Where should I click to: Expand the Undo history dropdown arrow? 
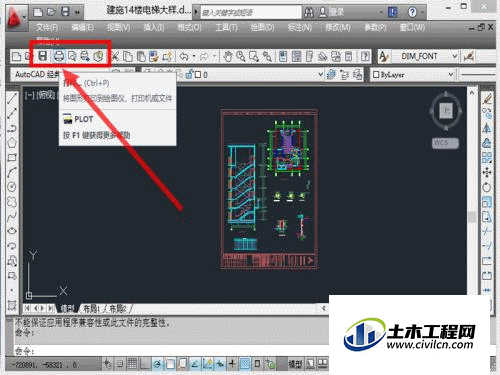194,56
